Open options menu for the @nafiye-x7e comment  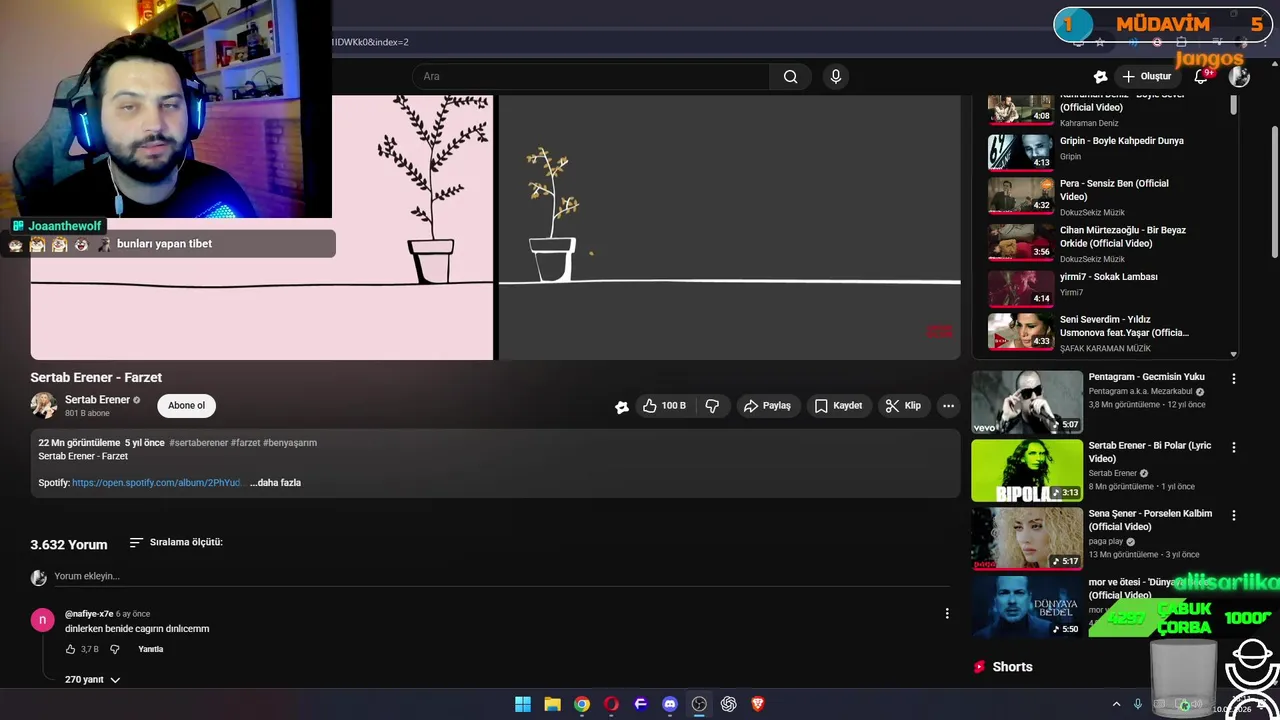click(947, 613)
